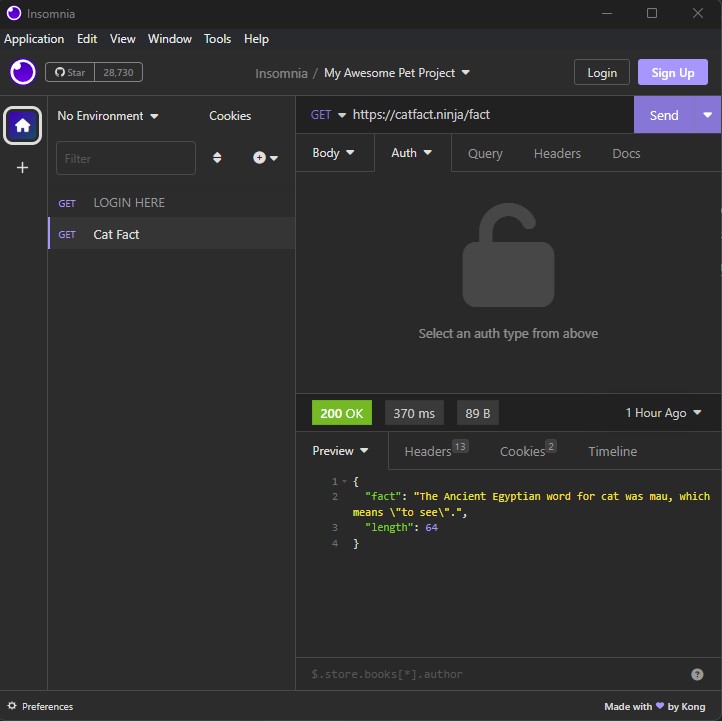Viewport: 722px width, 721px height.
Task: Open the No Environment dropdown
Action: coord(108,116)
